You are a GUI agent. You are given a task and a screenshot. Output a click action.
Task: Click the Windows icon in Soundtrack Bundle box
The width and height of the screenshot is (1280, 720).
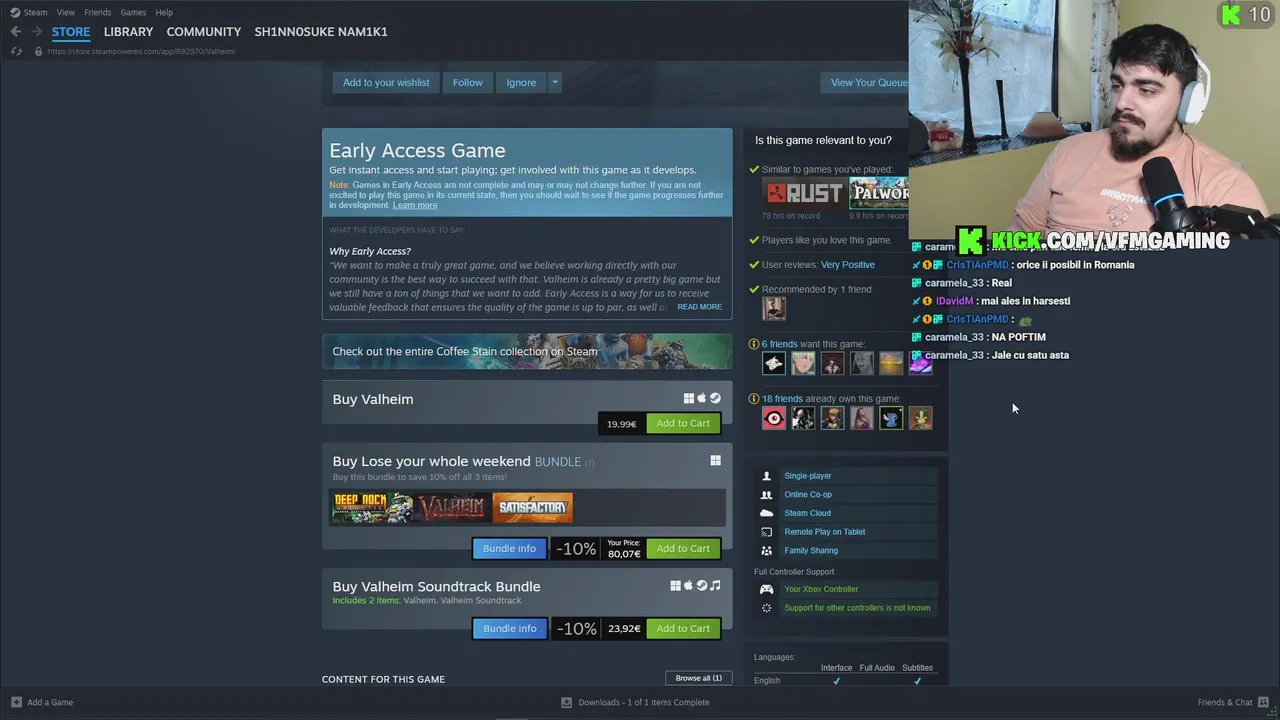[x=676, y=585]
